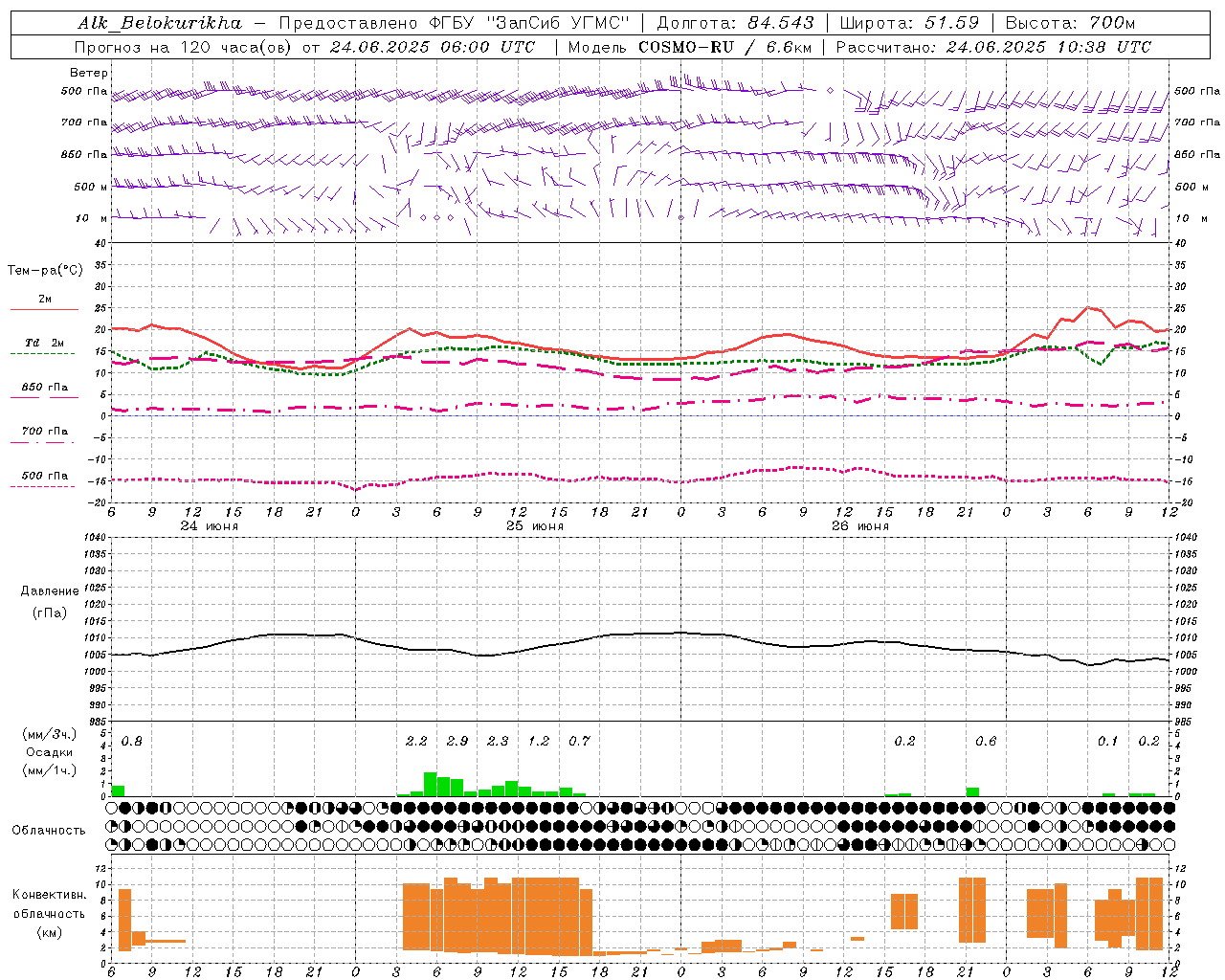Click the 26 июня date label
Image resolution: width=1225 pixels, height=980 pixels.
click(x=860, y=526)
